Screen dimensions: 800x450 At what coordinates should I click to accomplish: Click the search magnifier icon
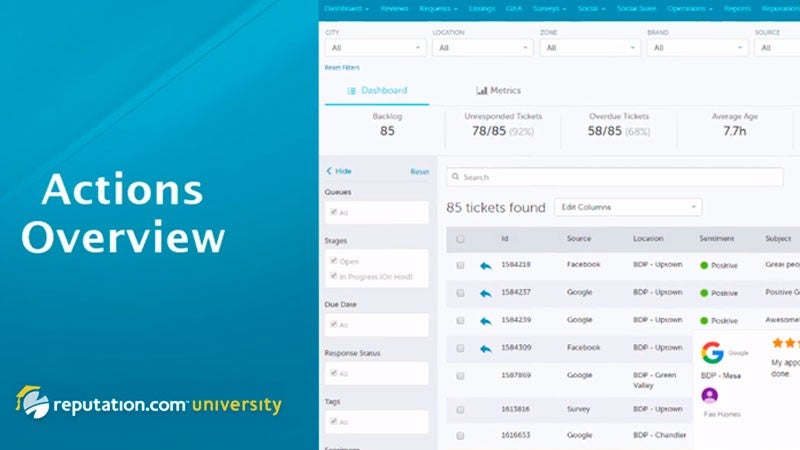tap(456, 177)
